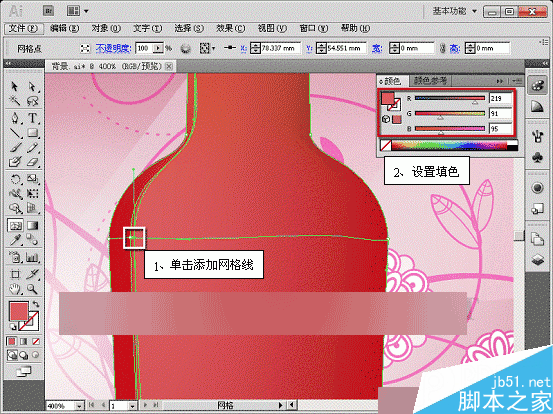Image resolution: width=553 pixels, height=414 pixels.
Task: Open the Symbols panel club icon
Action: (x=537, y=158)
